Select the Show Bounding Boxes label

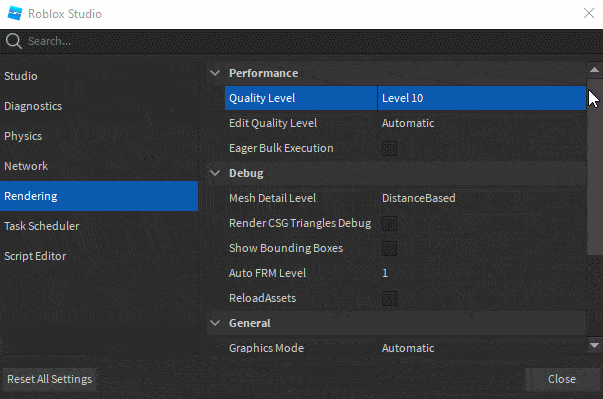(x=286, y=248)
